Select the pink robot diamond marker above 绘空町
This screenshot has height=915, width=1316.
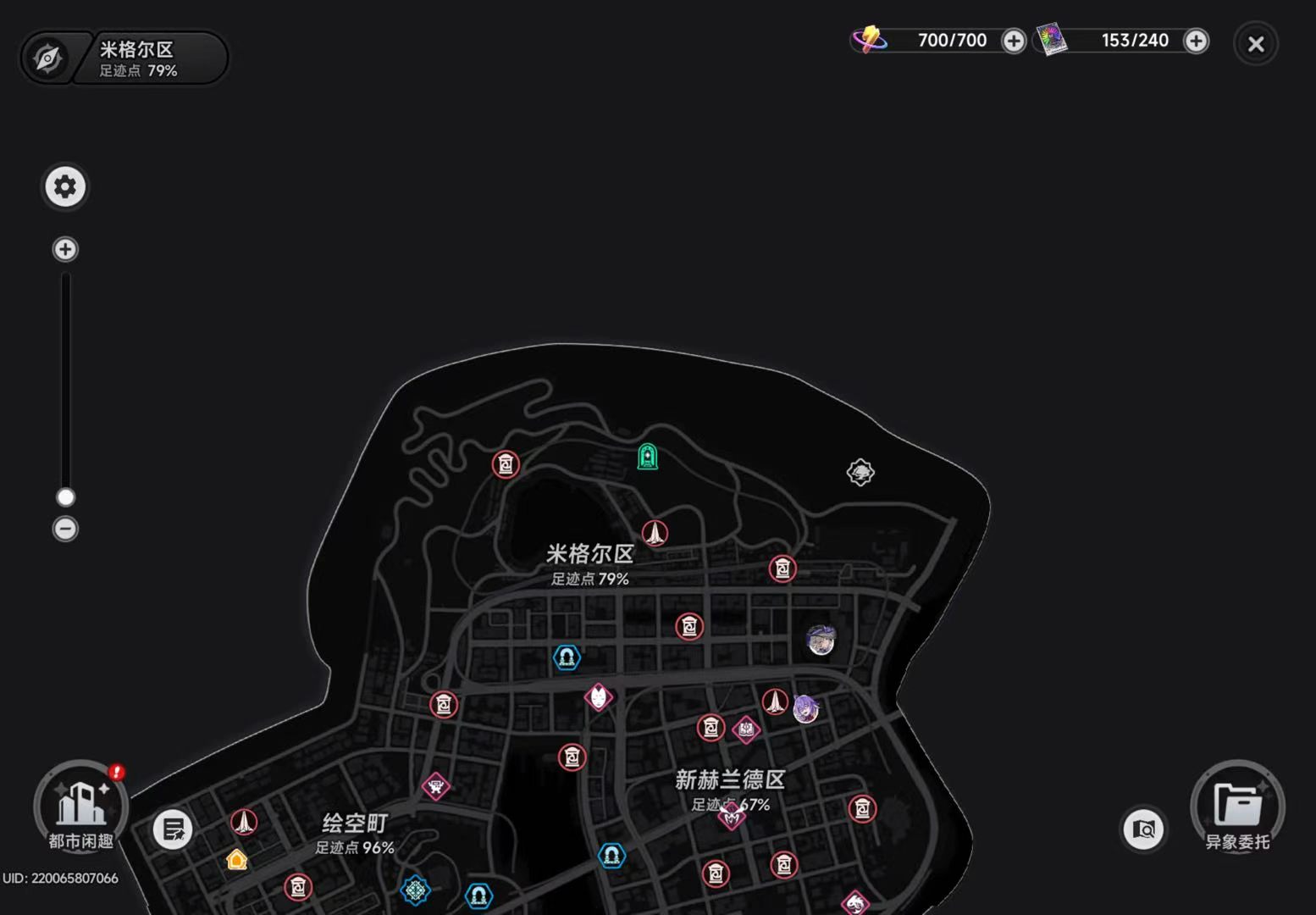[x=436, y=786]
